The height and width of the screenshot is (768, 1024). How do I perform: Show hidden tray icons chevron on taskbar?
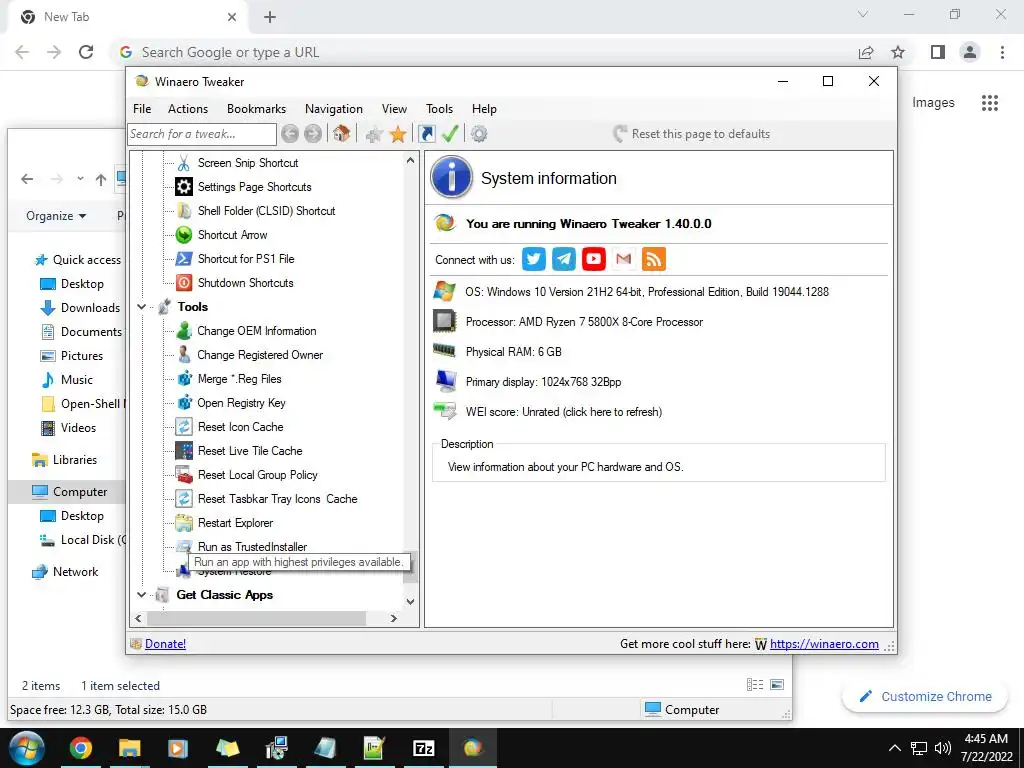point(895,748)
